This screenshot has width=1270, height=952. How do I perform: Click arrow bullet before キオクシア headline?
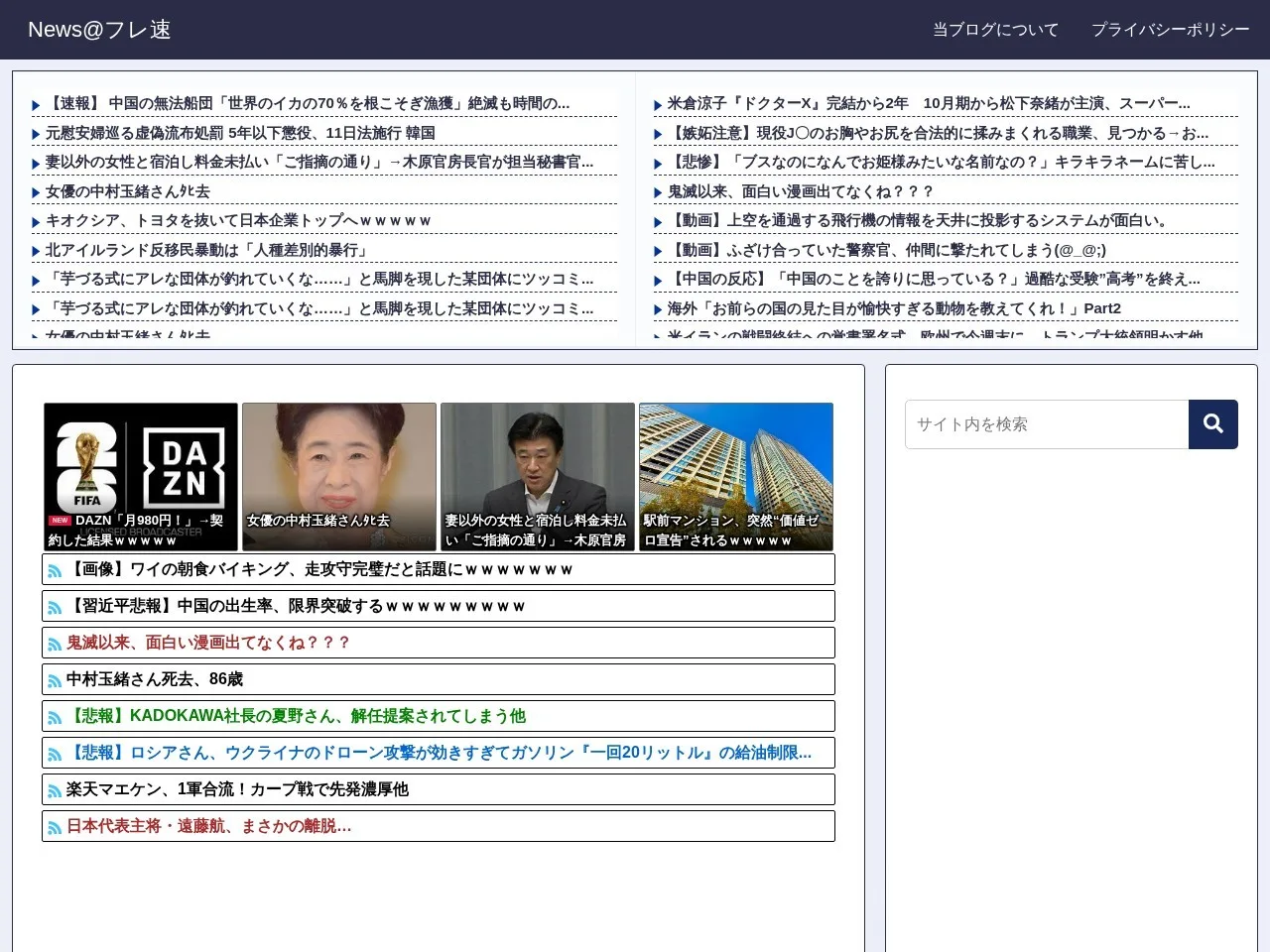click(x=37, y=222)
